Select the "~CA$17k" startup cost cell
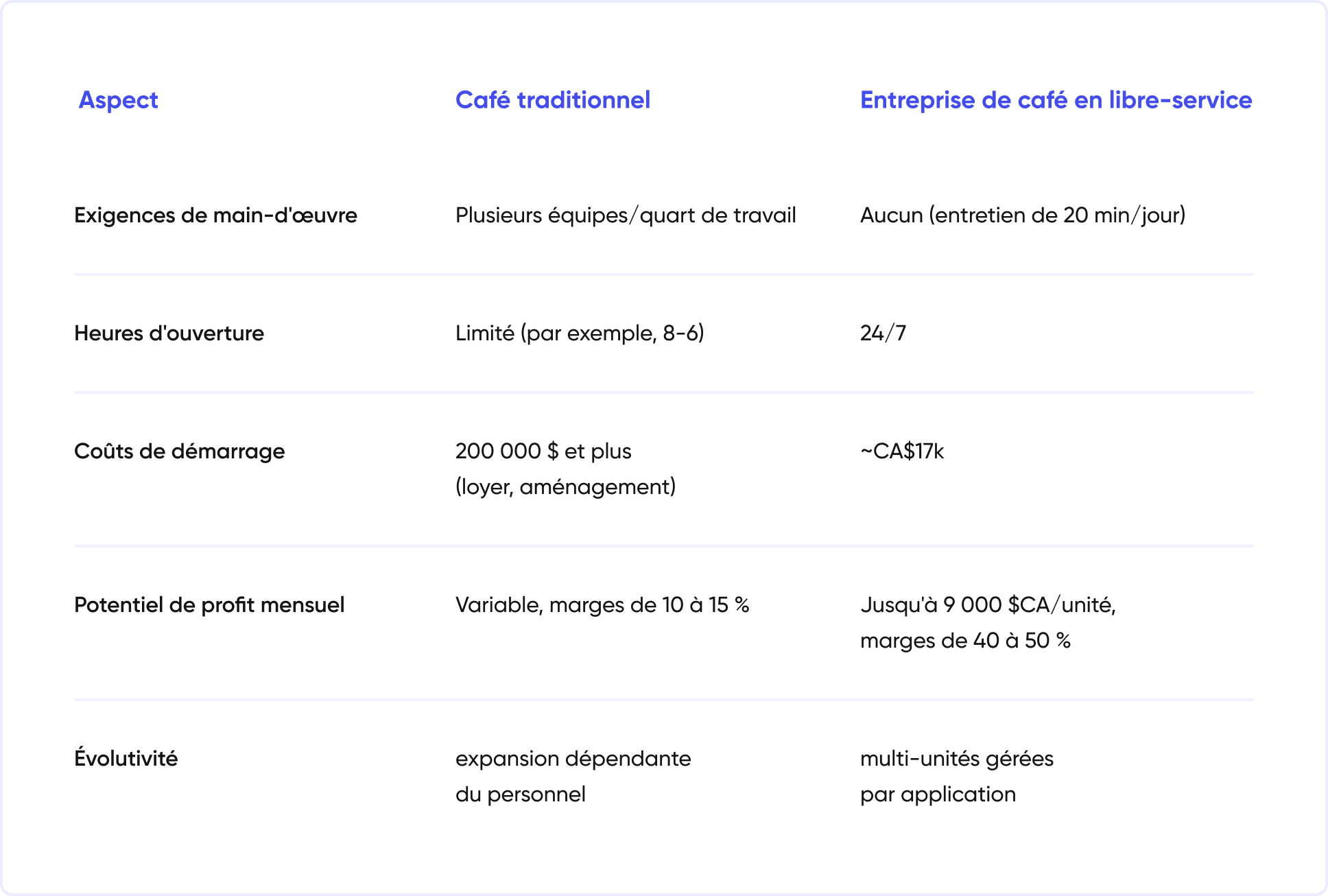 [901, 451]
